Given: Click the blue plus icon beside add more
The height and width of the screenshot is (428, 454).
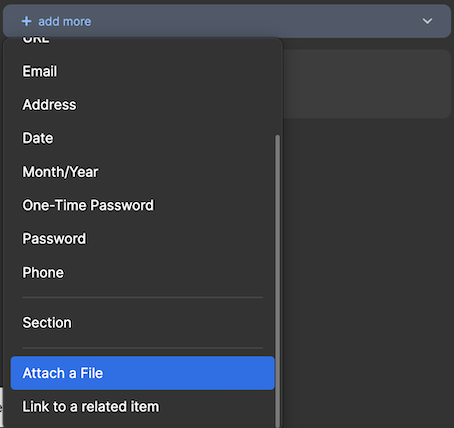Looking at the screenshot, I should click(x=26, y=21).
